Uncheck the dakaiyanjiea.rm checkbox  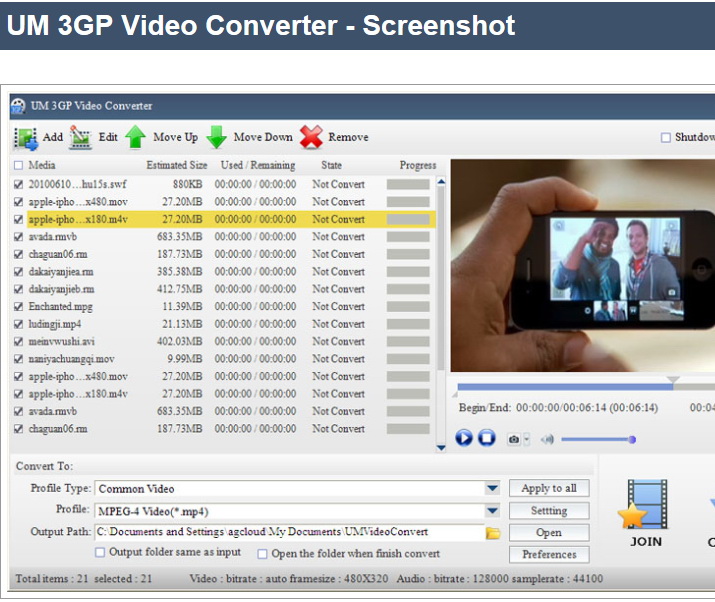point(18,272)
